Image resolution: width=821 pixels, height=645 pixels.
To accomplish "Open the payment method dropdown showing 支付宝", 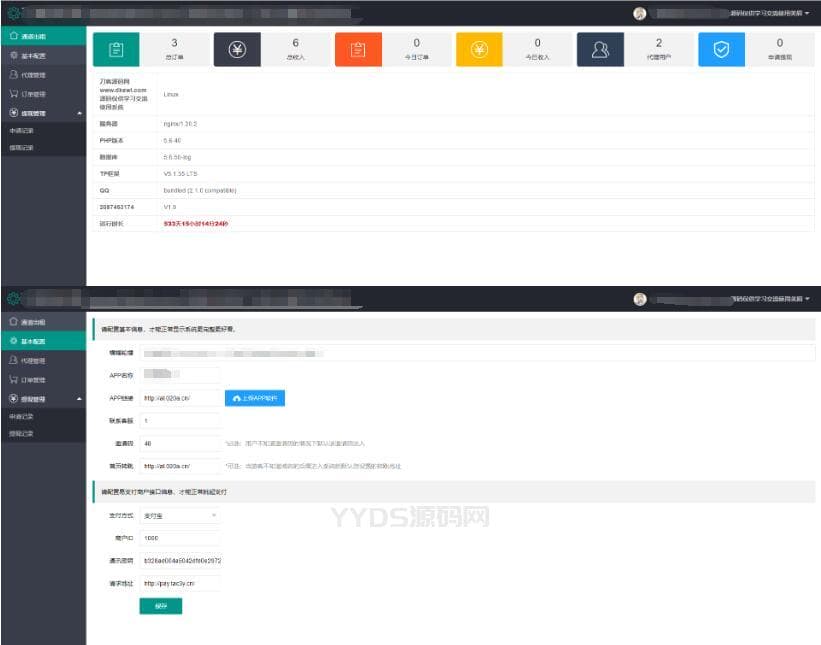I will (x=180, y=516).
